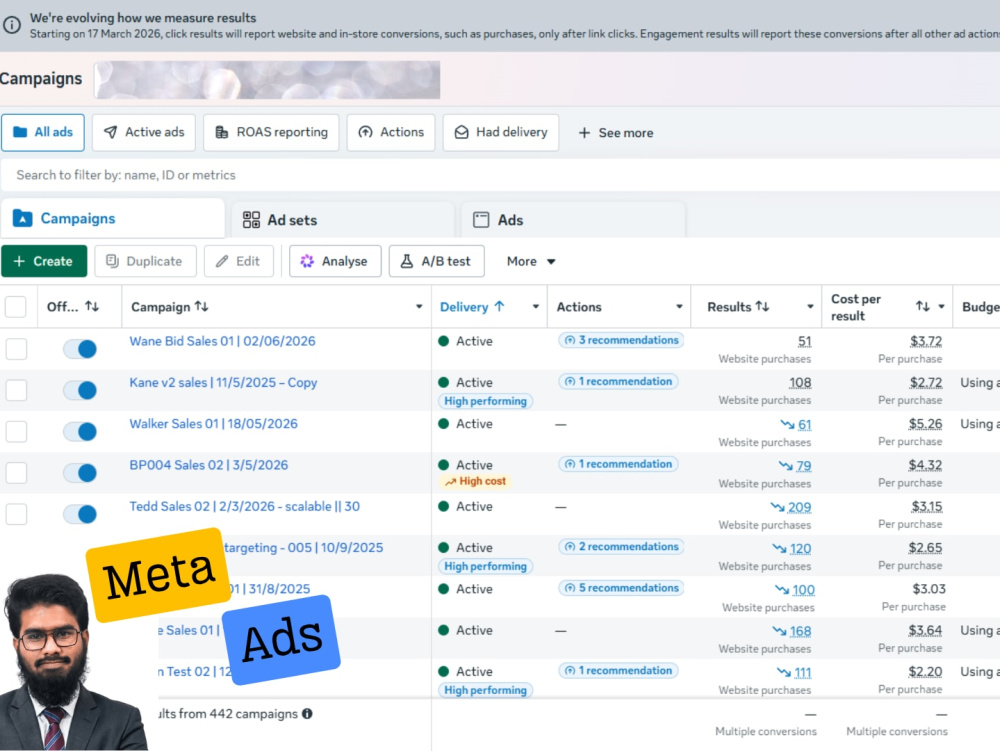Click 3 recommendations on Wane Bid row

621,340
